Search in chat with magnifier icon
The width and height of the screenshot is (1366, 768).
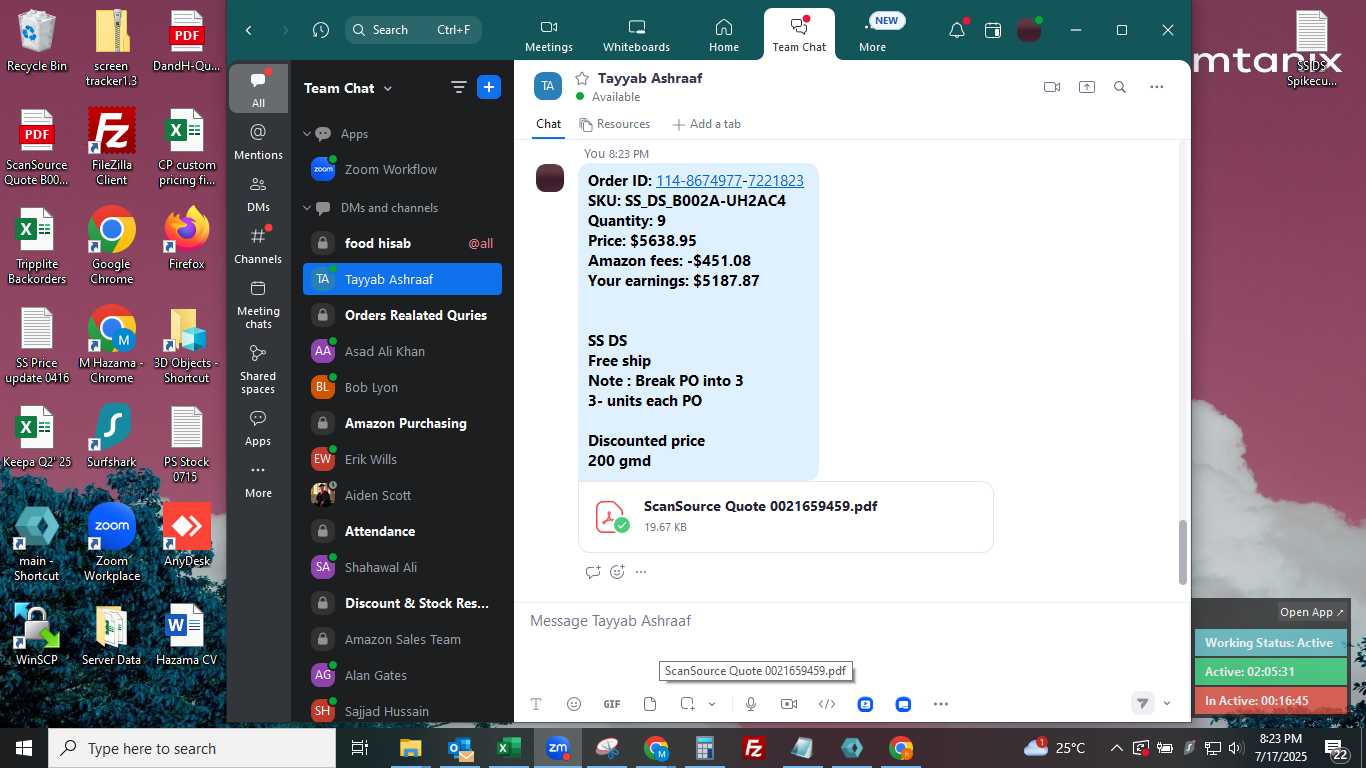(1120, 87)
